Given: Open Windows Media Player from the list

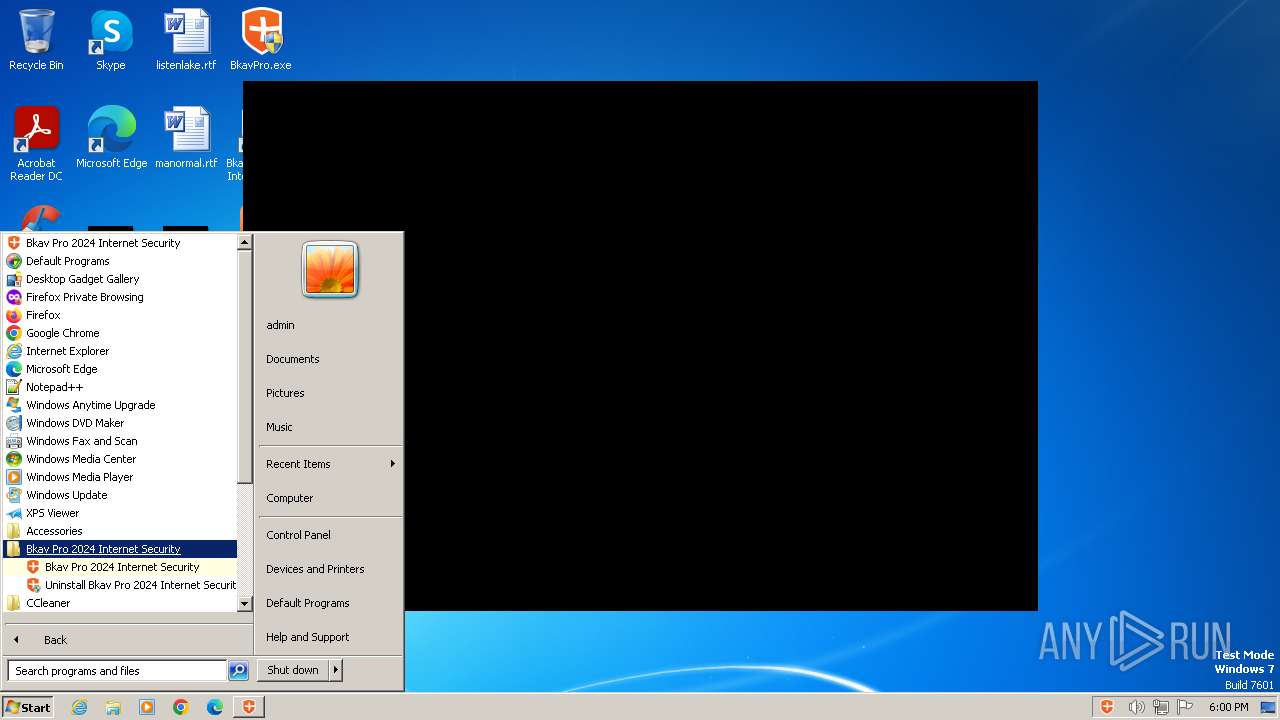Looking at the screenshot, I should pos(120,477).
